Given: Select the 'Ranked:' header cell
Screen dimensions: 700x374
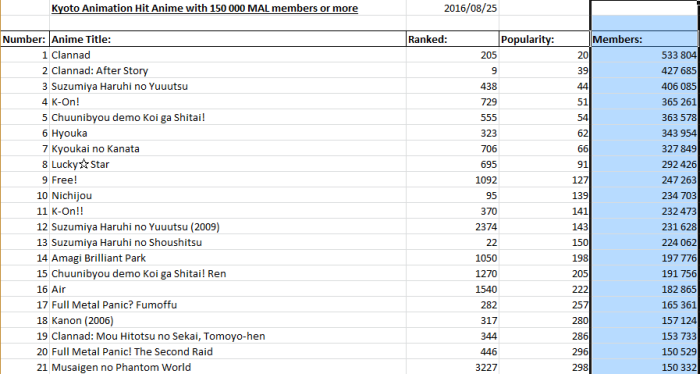Looking at the screenshot, I should pos(453,39).
